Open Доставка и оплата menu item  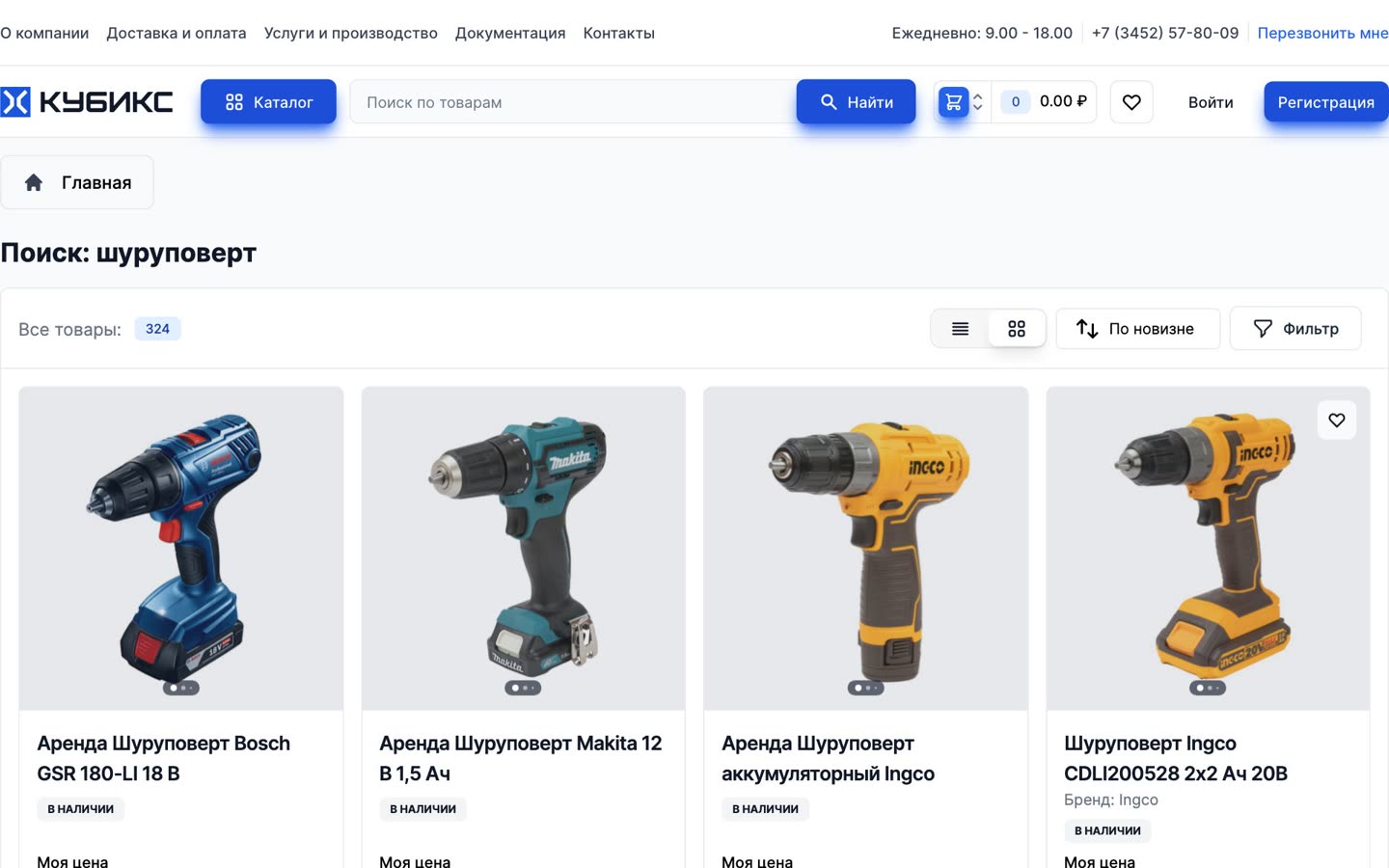tap(177, 33)
